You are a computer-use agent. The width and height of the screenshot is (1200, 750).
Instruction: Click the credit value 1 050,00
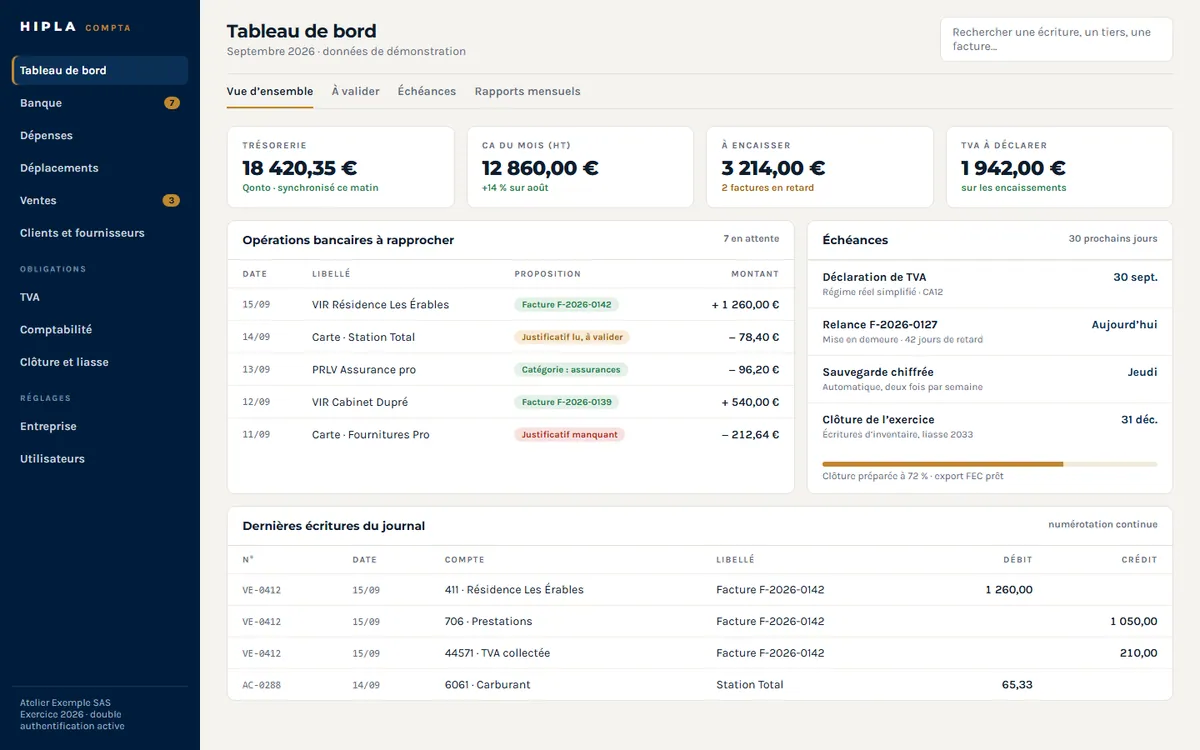tap(1134, 621)
